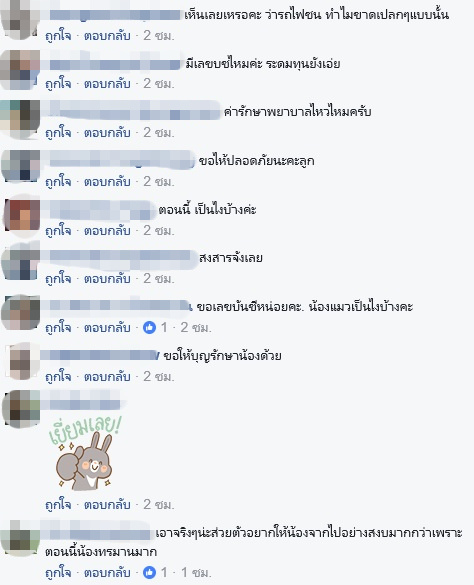The width and height of the screenshot is (474, 585).
Task: Click the like thumb icon on the bank account request comment
Action: [149, 328]
